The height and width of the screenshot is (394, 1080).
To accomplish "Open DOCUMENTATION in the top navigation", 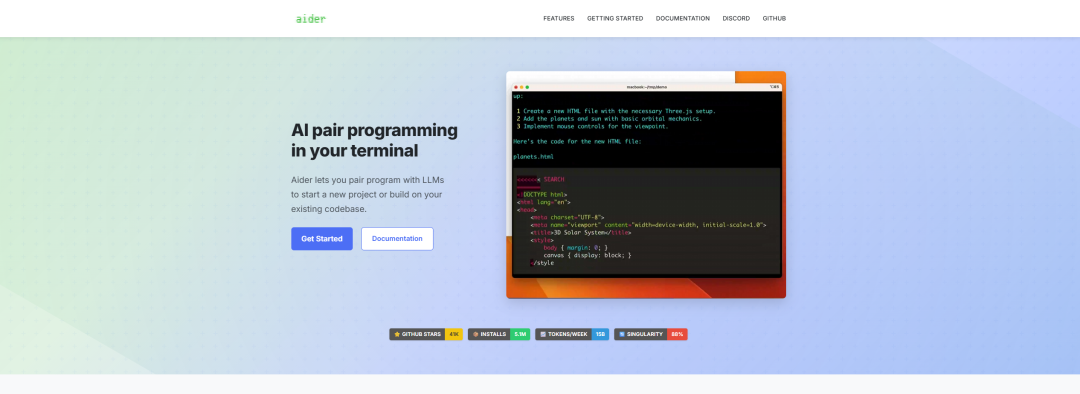I will 683,19.
